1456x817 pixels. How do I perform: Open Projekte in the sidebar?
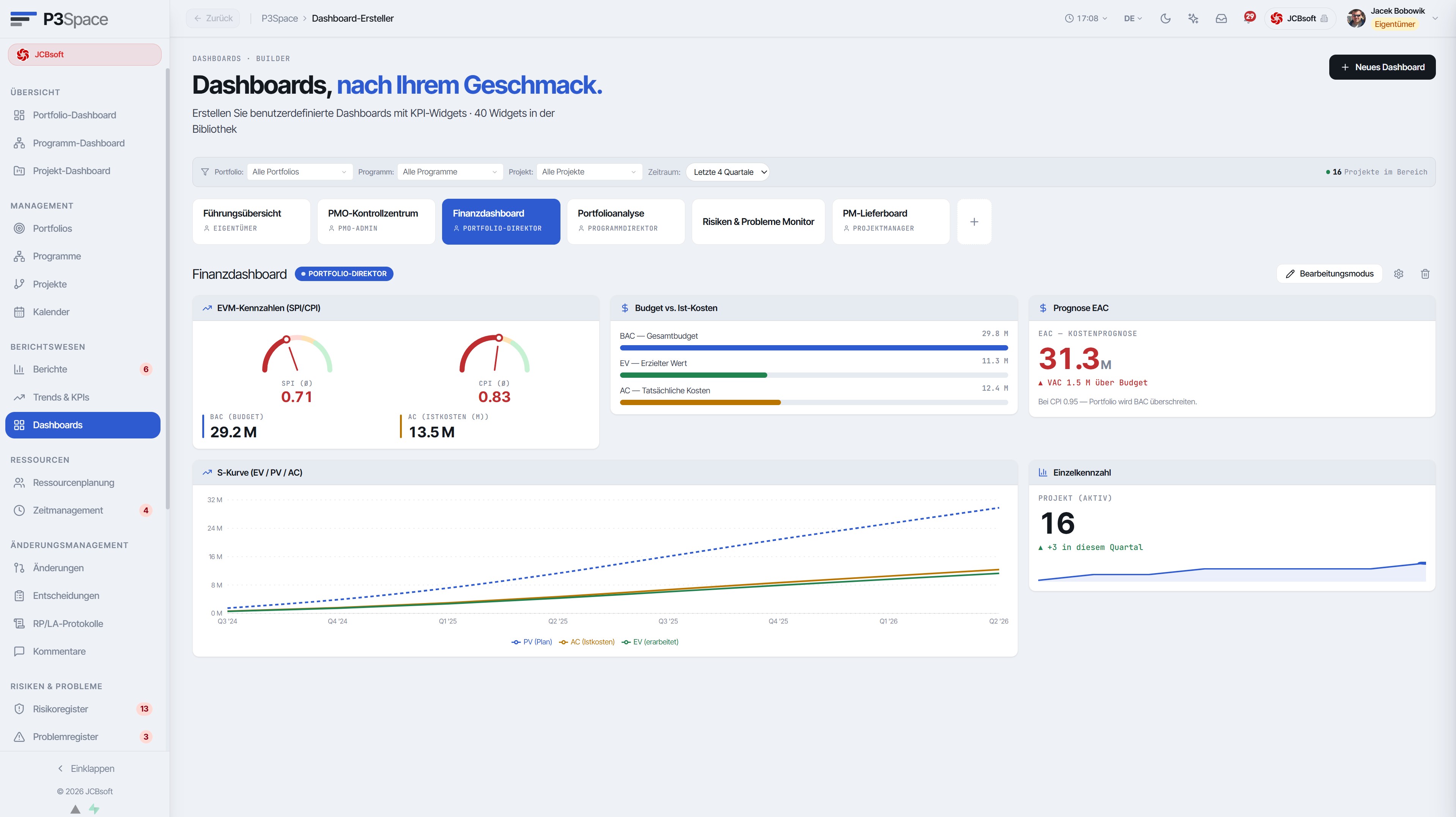pyautogui.click(x=82, y=284)
